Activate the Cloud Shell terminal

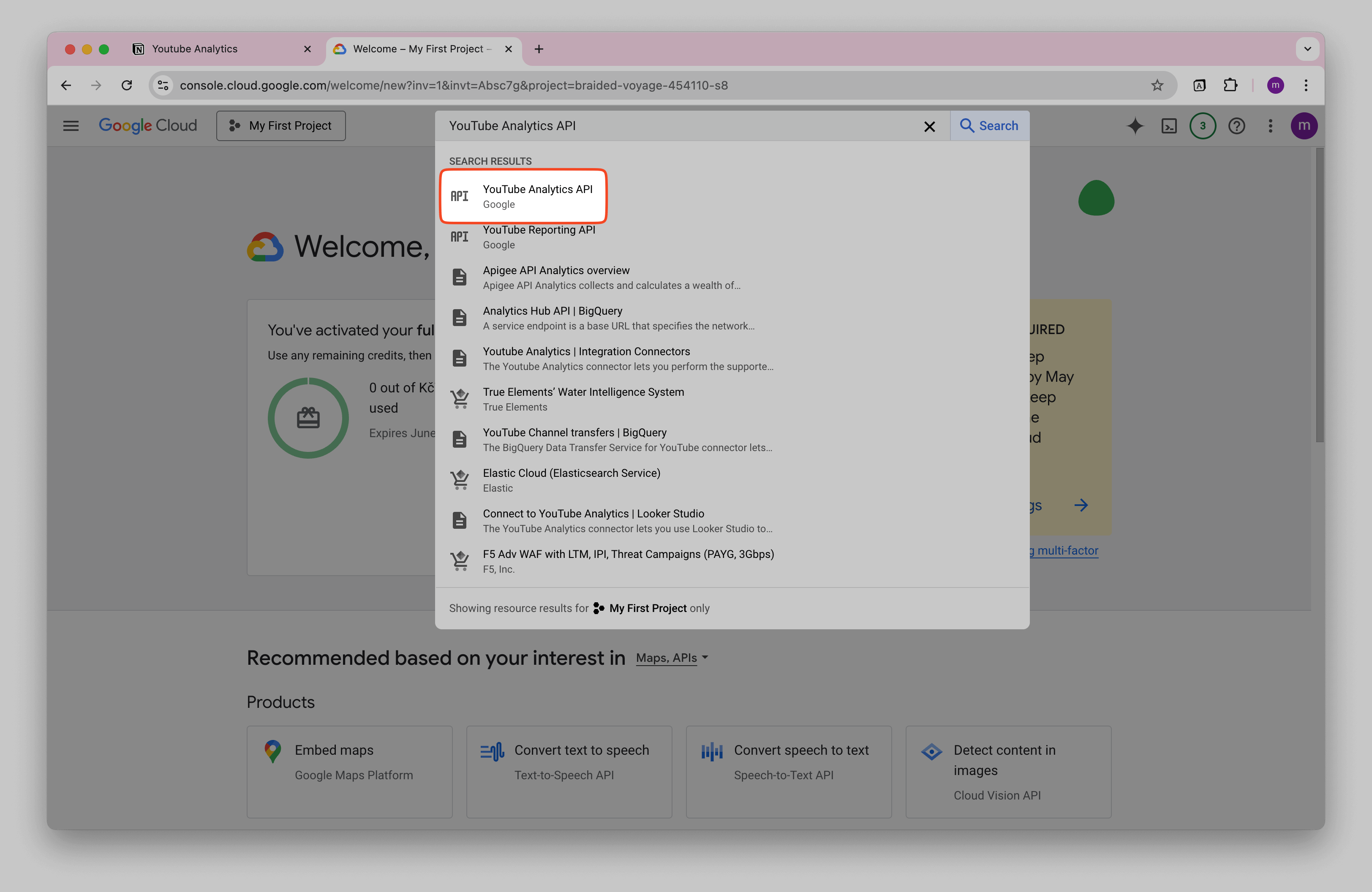(1169, 125)
